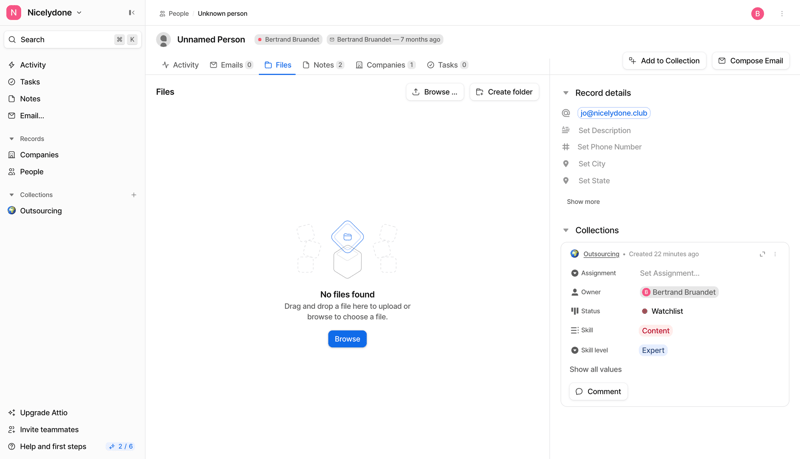
Task: Select the Files tab
Action: click(278, 65)
